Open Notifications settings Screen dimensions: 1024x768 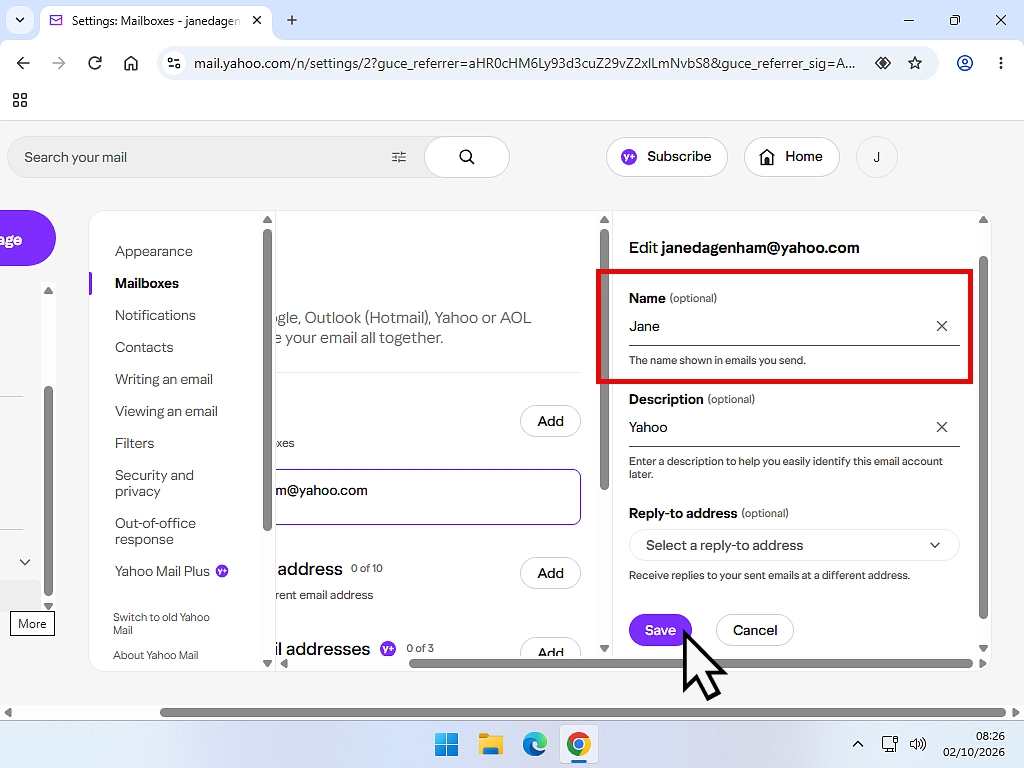pos(155,315)
